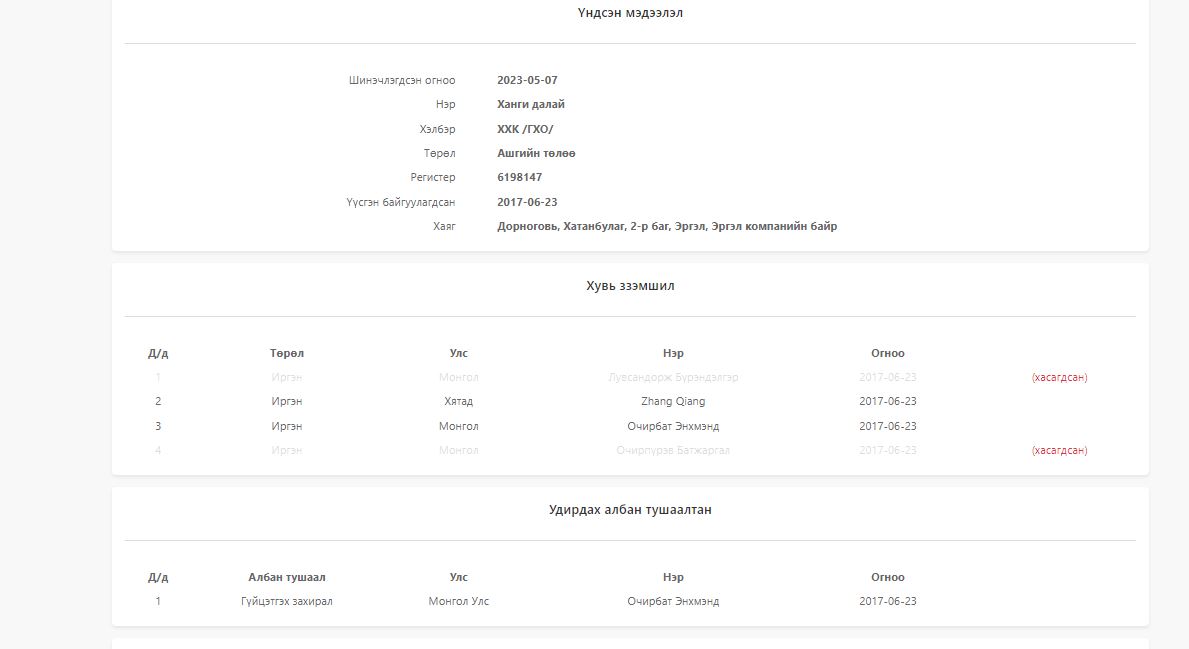Click the (хасагдсан) label in row 4
Viewport: 1189px width, 649px height.
(x=1059, y=451)
